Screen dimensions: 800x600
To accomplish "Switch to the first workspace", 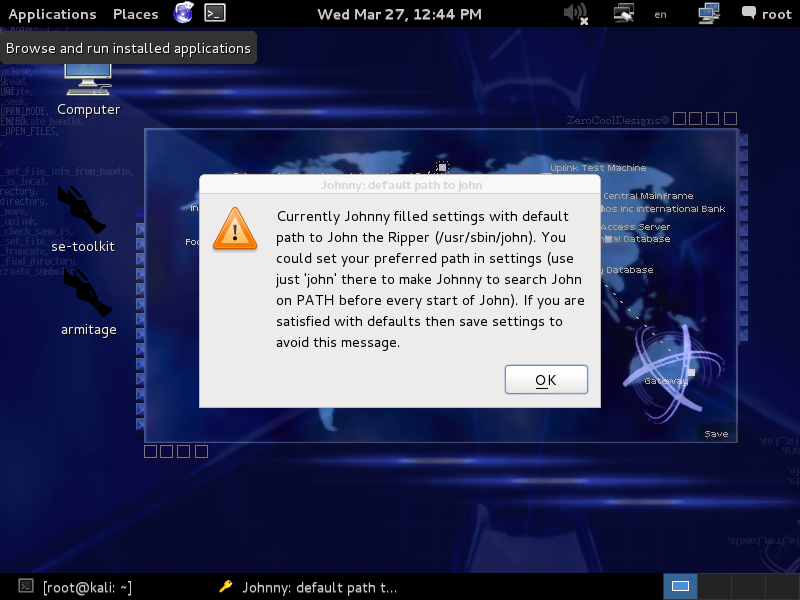I will pyautogui.click(x=680, y=586).
